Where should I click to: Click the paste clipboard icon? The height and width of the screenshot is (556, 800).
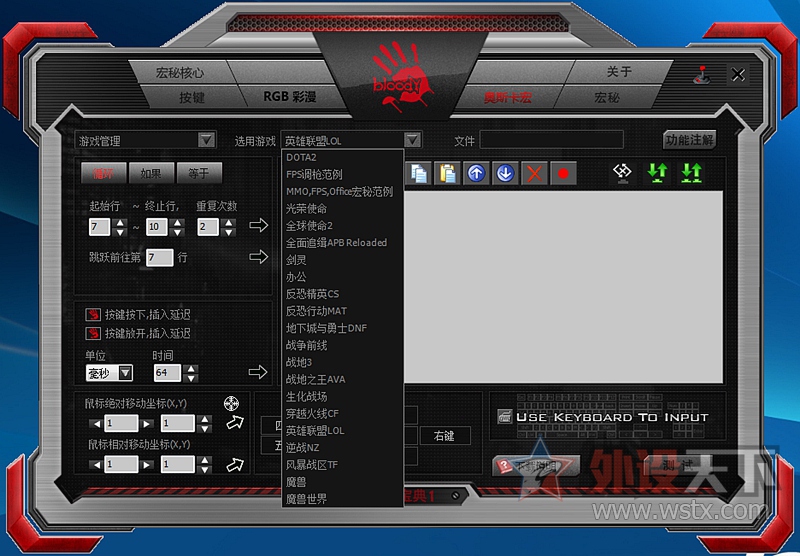pyautogui.click(x=447, y=173)
